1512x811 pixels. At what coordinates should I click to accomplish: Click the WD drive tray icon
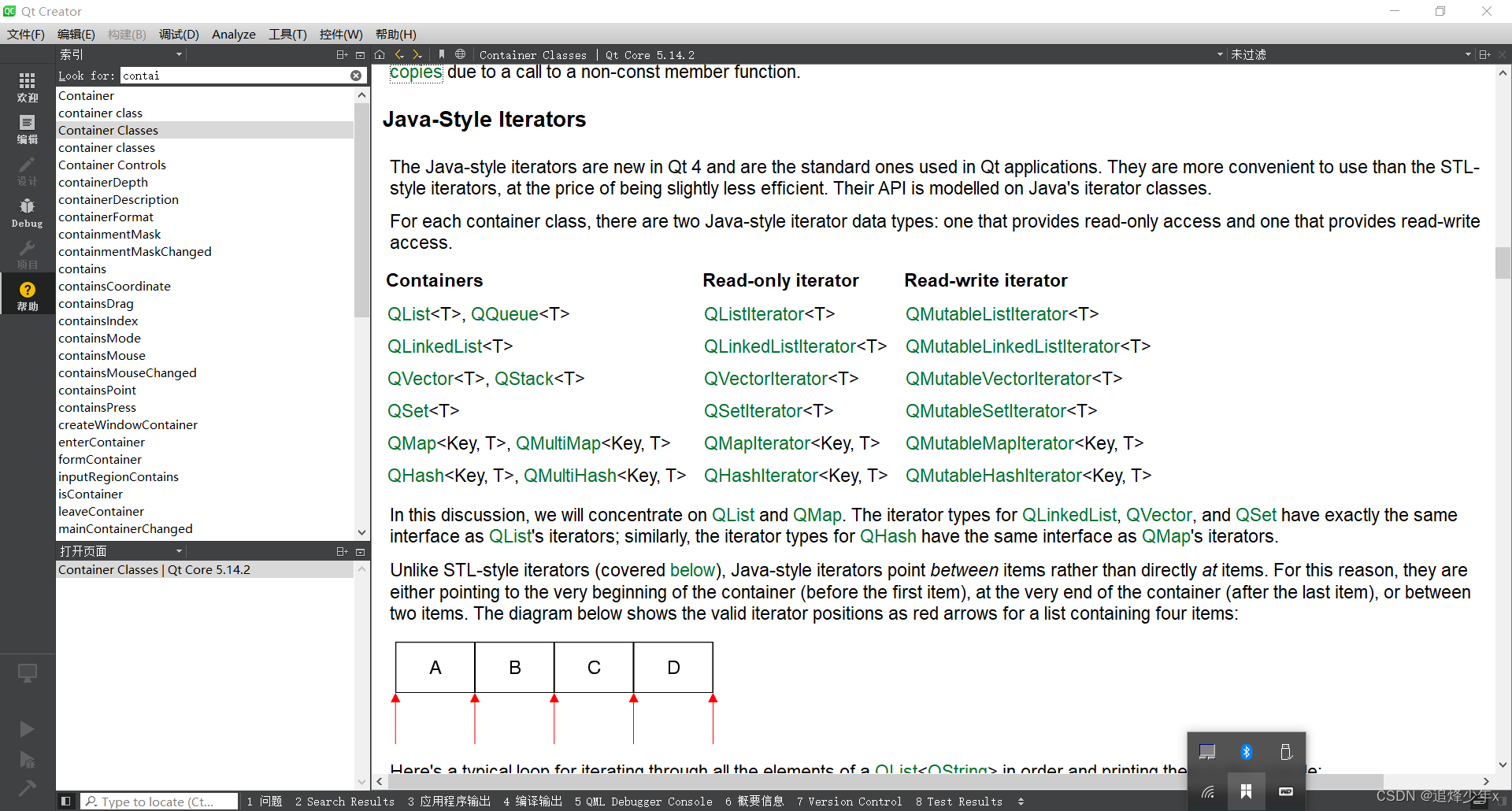[x=1286, y=791]
